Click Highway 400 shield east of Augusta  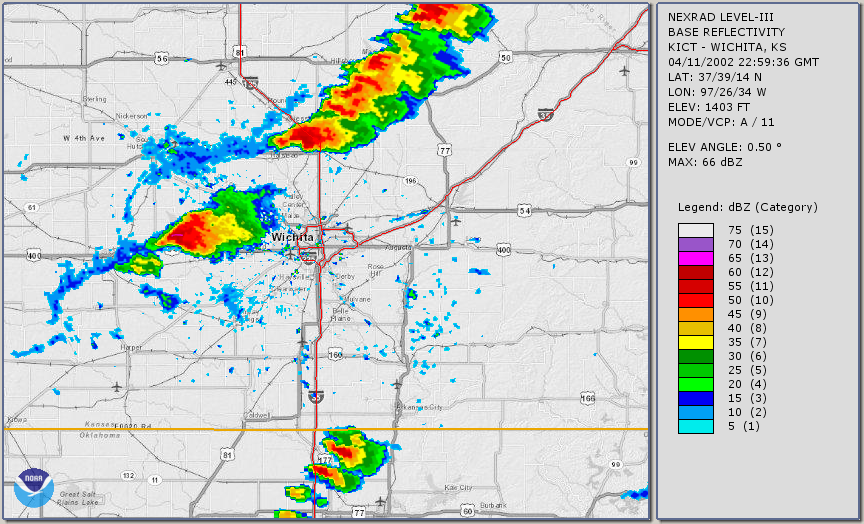click(503, 250)
